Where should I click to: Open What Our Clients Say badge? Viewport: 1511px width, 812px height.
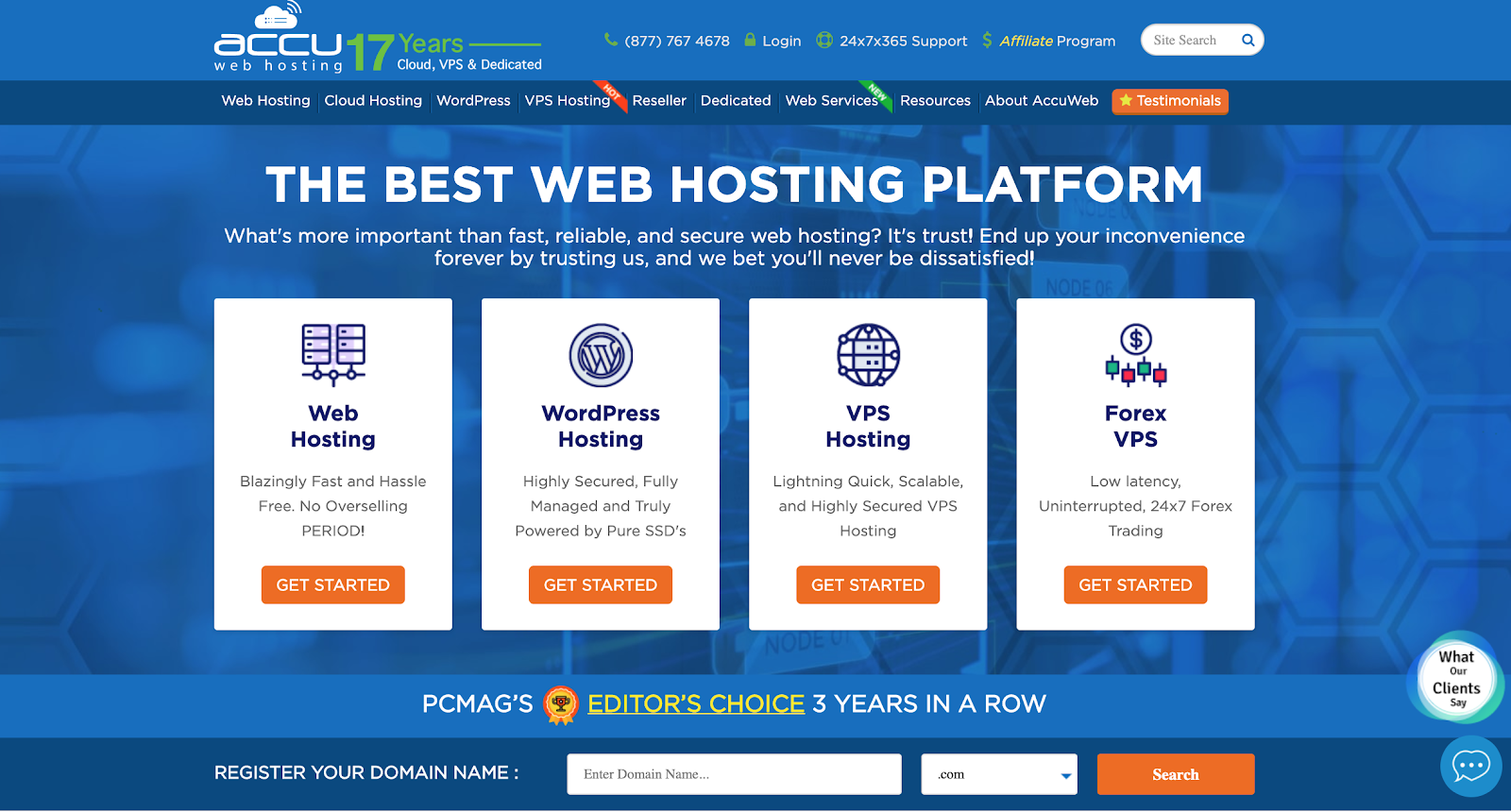pyautogui.click(x=1456, y=679)
